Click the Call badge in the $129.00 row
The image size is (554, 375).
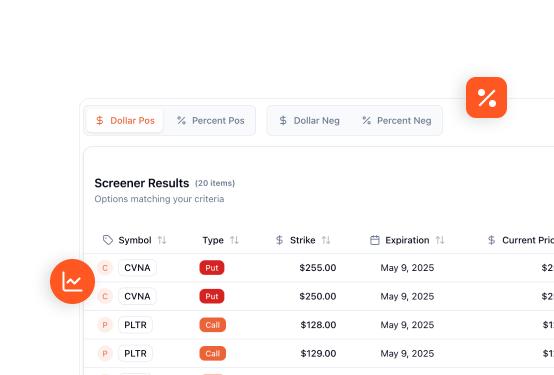coord(213,353)
